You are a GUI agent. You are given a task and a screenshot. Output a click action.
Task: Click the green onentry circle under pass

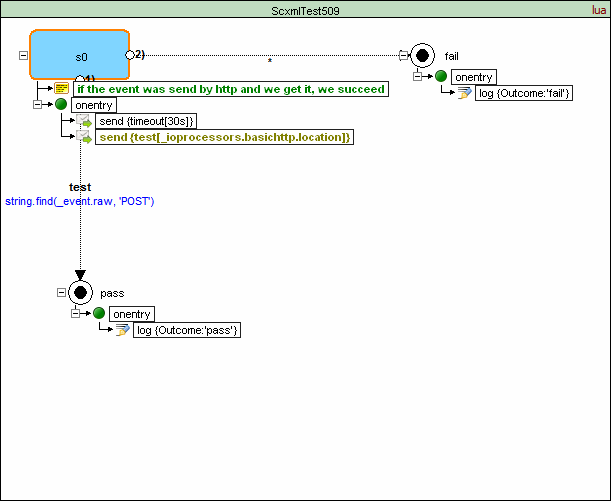pyautogui.click(x=98, y=314)
